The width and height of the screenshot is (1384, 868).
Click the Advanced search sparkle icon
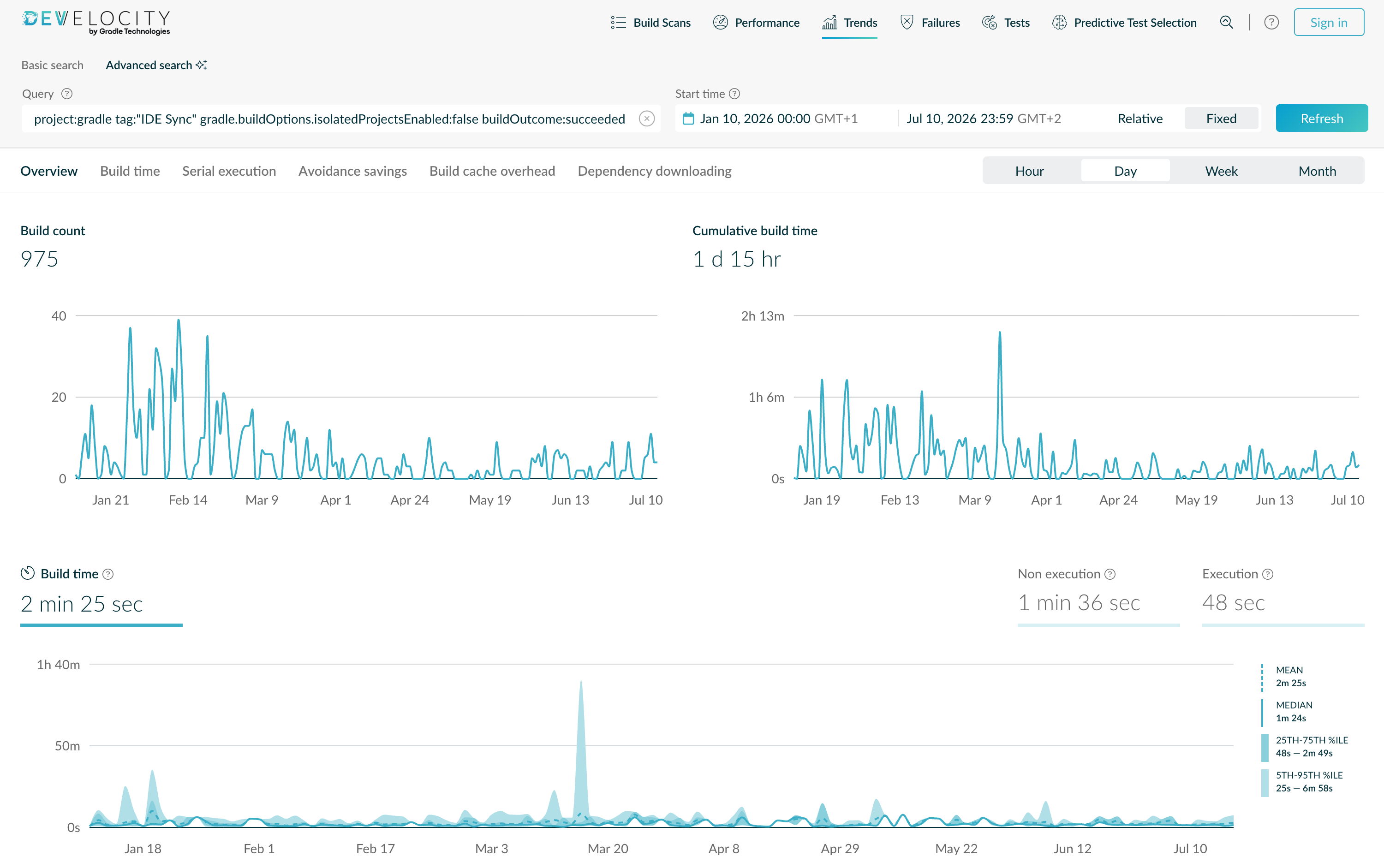coord(201,65)
